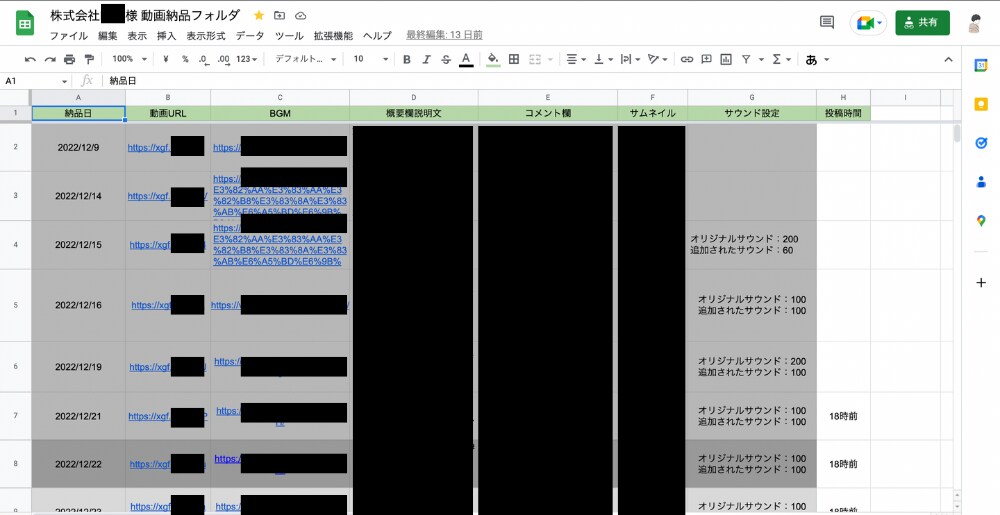Select the サウンド設定 header cell
This screenshot has height=515, width=1000.
[752, 113]
